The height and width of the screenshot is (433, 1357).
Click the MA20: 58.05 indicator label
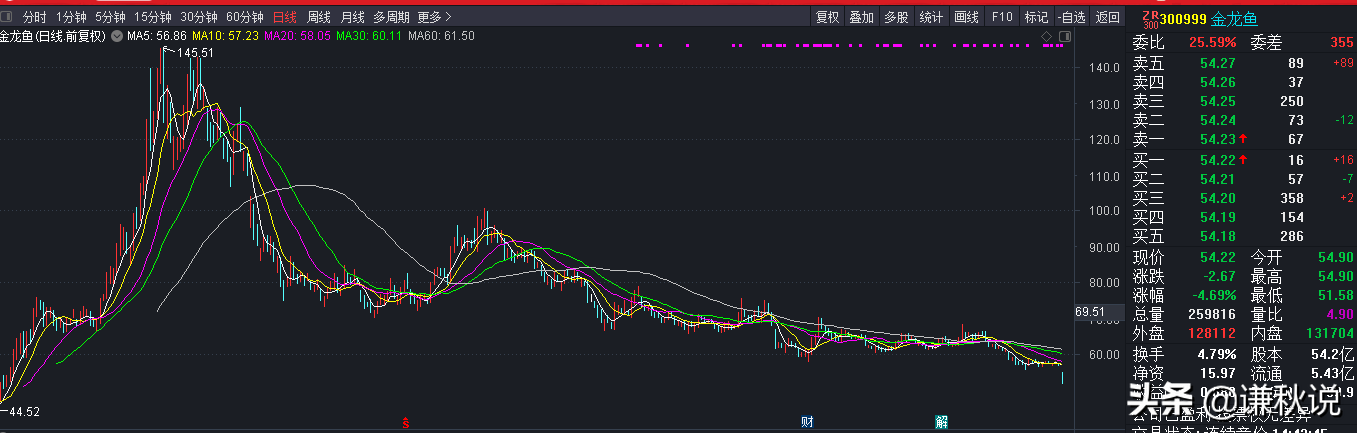pyautogui.click(x=297, y=36)
